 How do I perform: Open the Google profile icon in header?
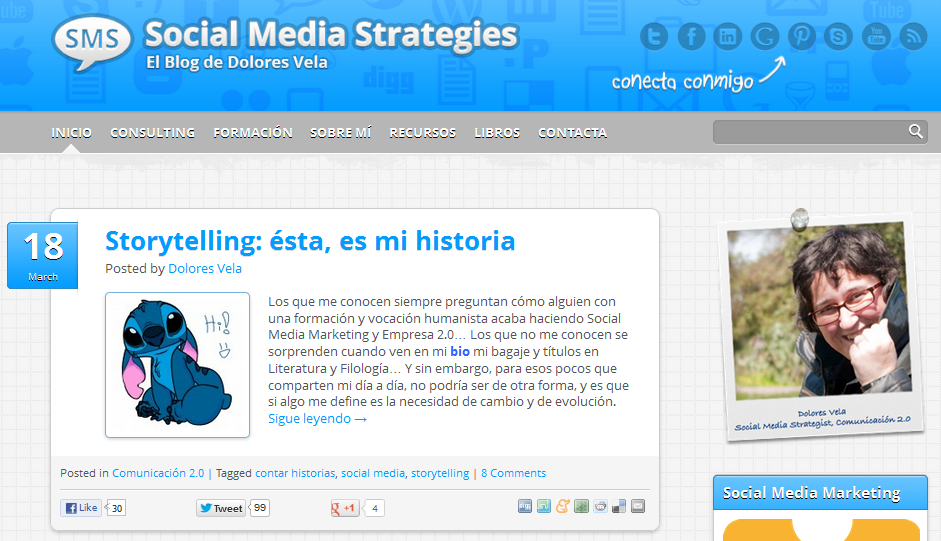[x=765, y=37]
